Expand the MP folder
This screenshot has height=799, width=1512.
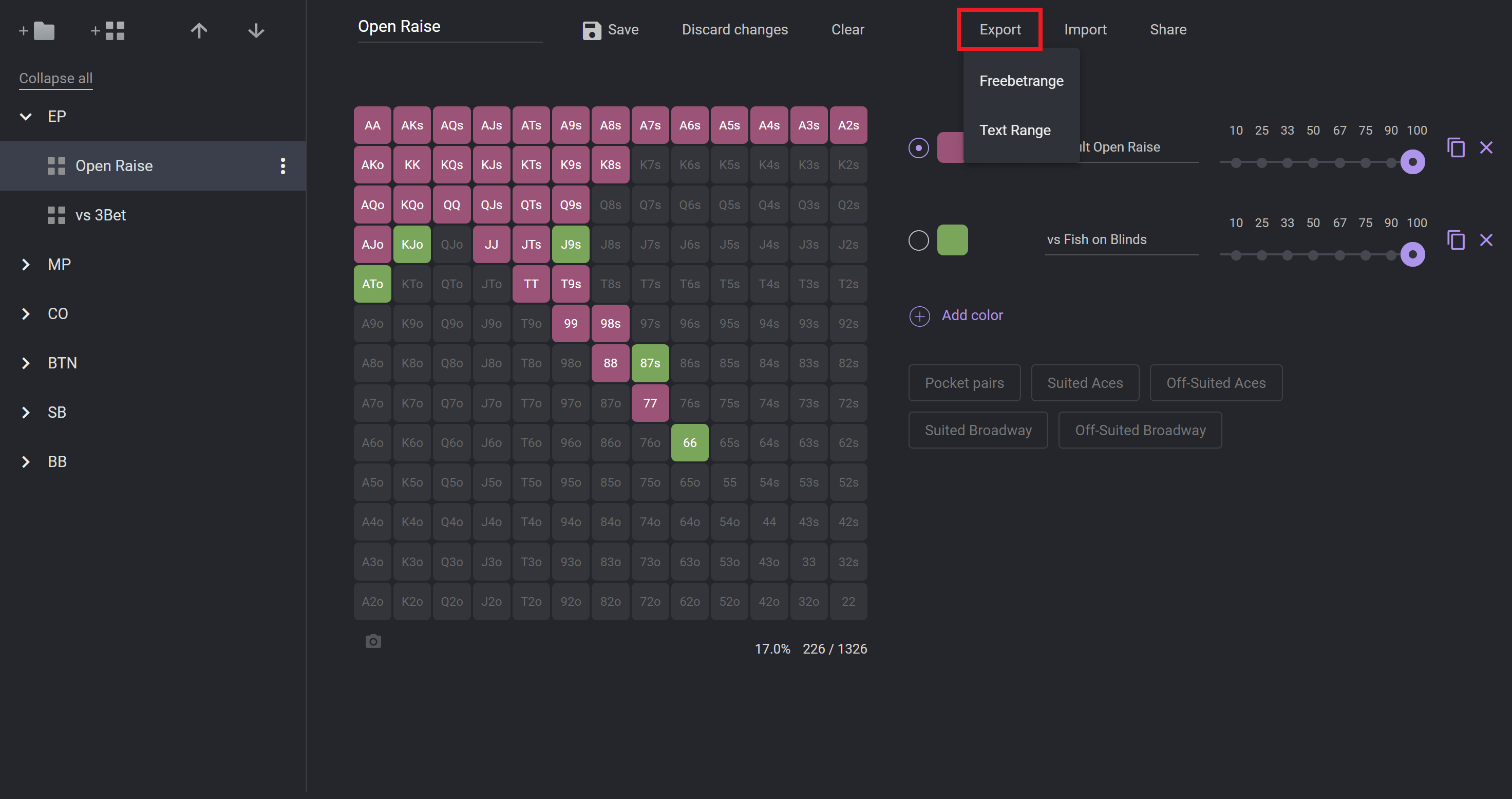(26, 264)
